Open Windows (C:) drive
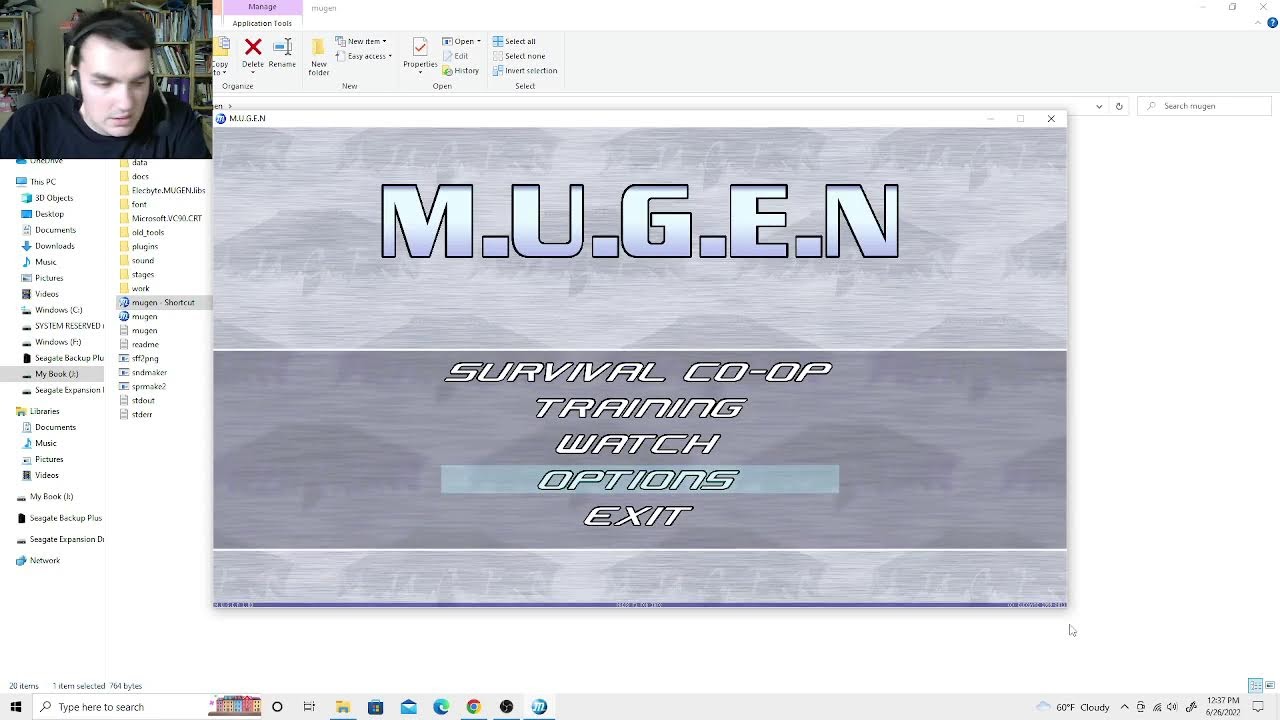 pyautogui.click(x=50, y=310)
